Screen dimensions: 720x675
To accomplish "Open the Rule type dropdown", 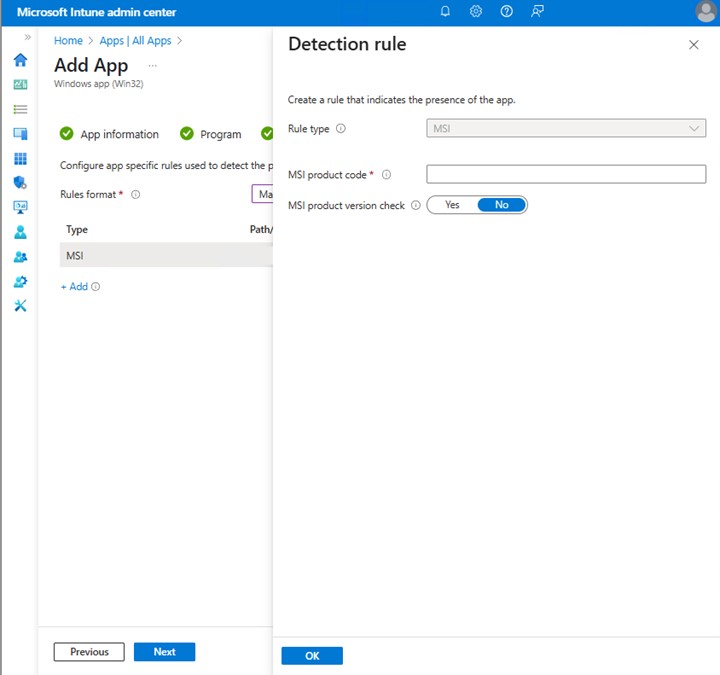I will pyautogui.click(x=566, y=129).
